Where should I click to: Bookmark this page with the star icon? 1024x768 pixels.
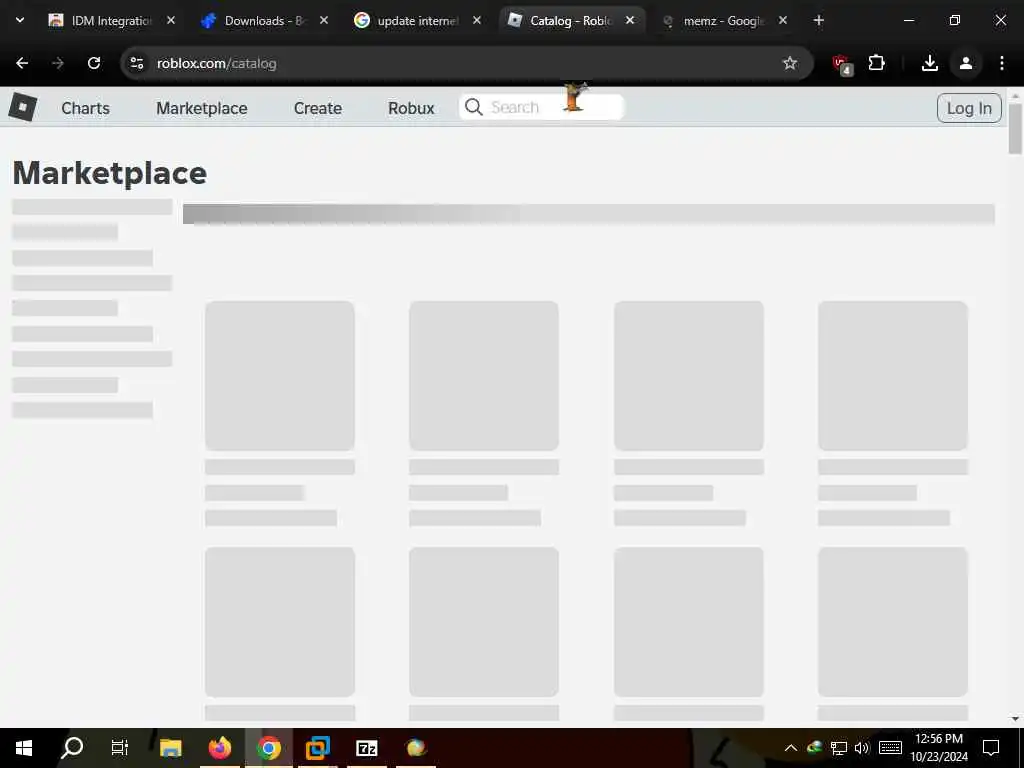coord(790,63)
